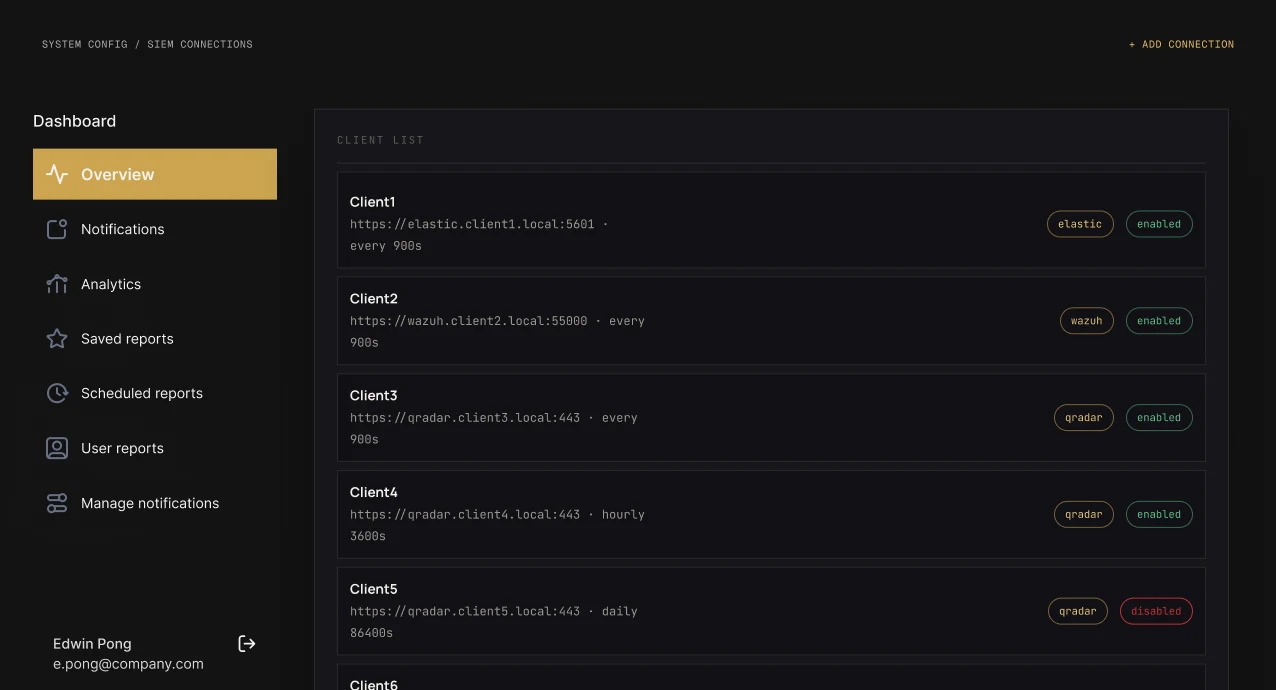The height and width of the screenshot is (690, 1276).
Task: Click the User reports person icon
Action: pos(57,448)
